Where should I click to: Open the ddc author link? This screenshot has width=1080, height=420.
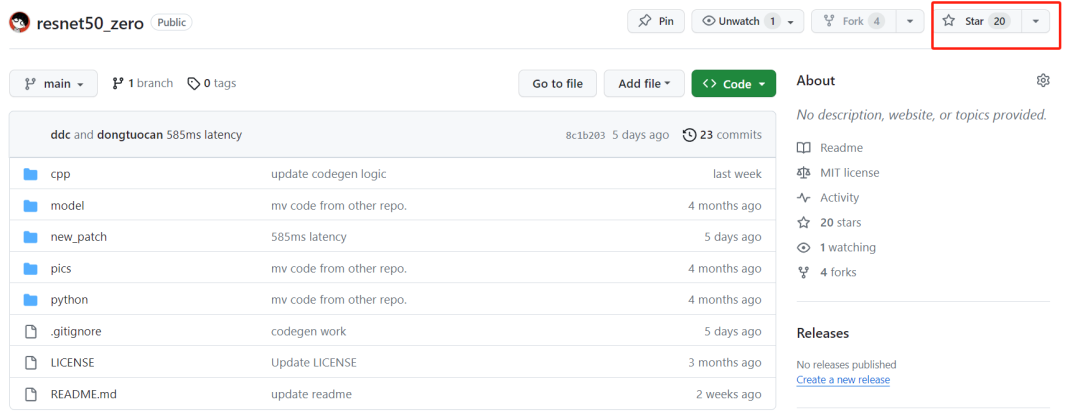click(x=61, y=135)
